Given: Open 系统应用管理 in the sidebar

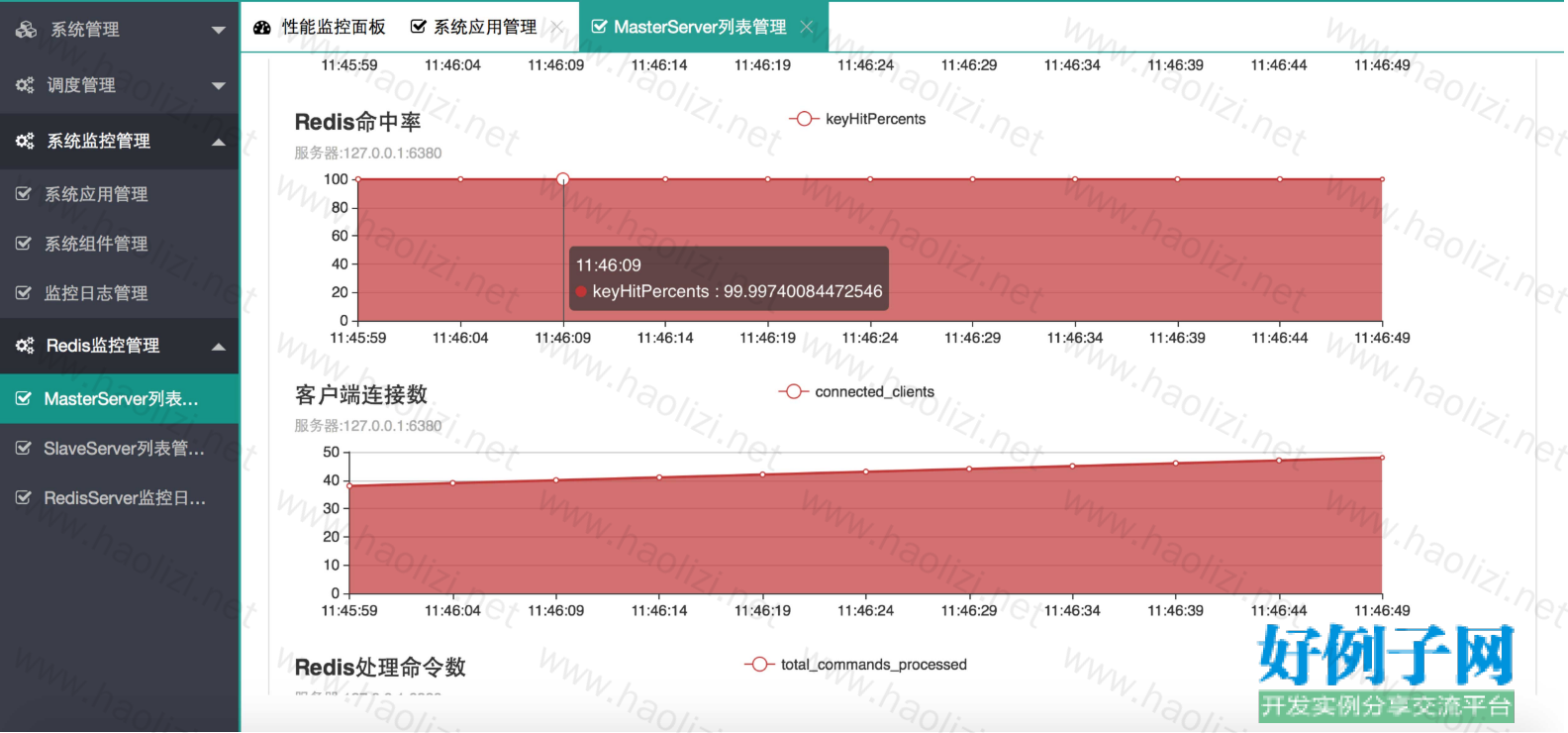Looking at the screenshot, I should 96,194.
